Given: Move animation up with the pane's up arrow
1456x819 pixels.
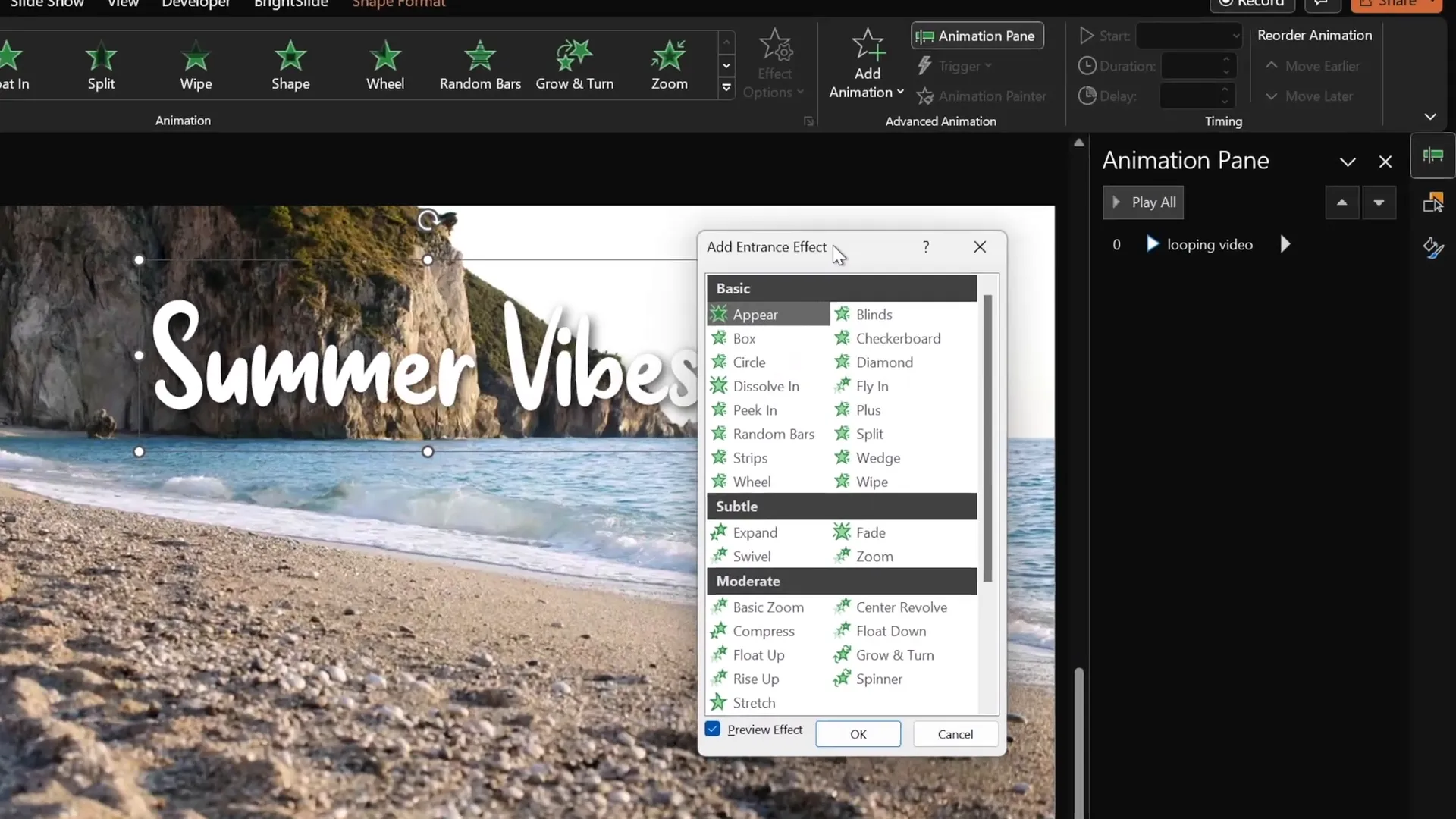Looking at the screenshot, I should click(1341, 202).
